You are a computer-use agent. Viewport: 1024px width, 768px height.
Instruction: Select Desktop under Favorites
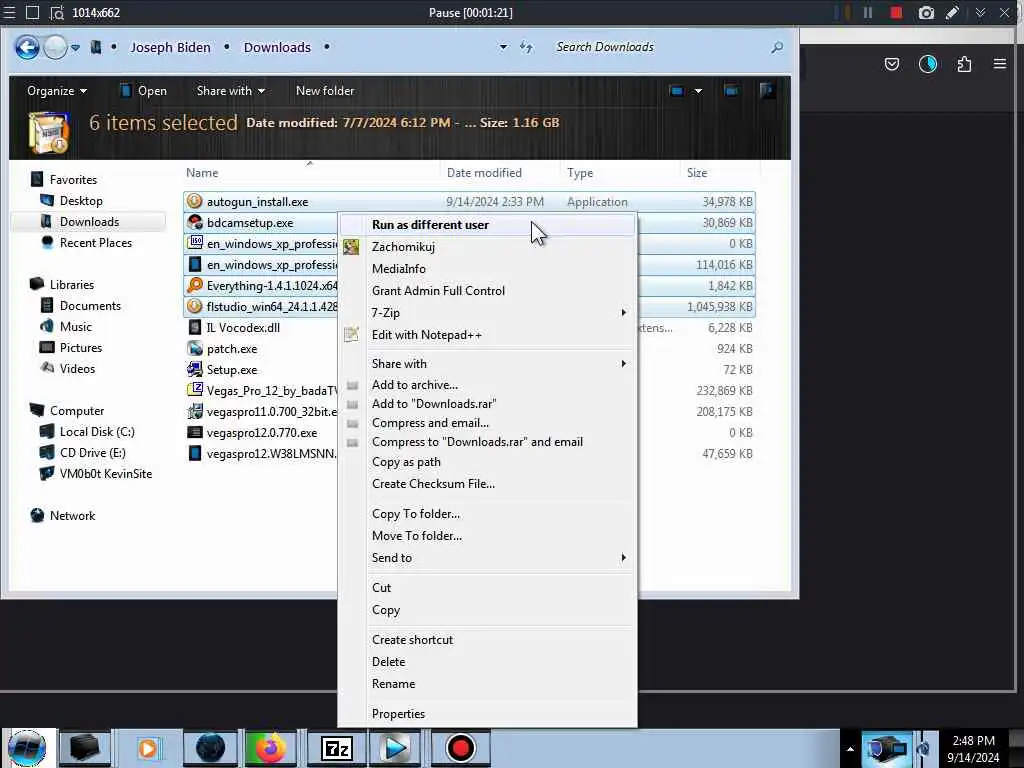click(x=81, y=200)
